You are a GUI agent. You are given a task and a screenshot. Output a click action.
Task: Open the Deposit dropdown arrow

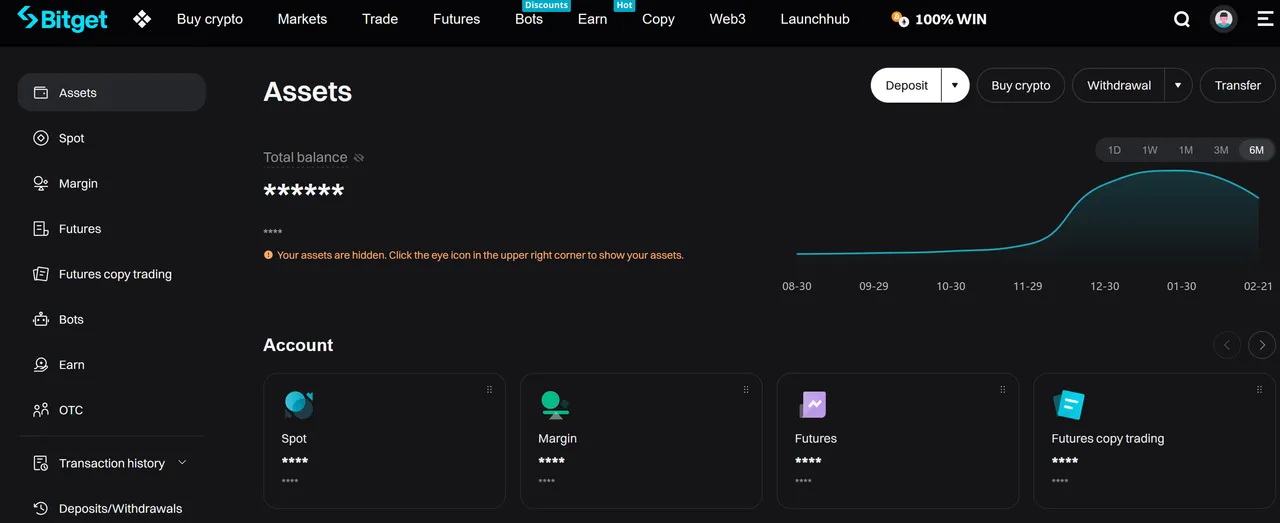coord(955,85)
